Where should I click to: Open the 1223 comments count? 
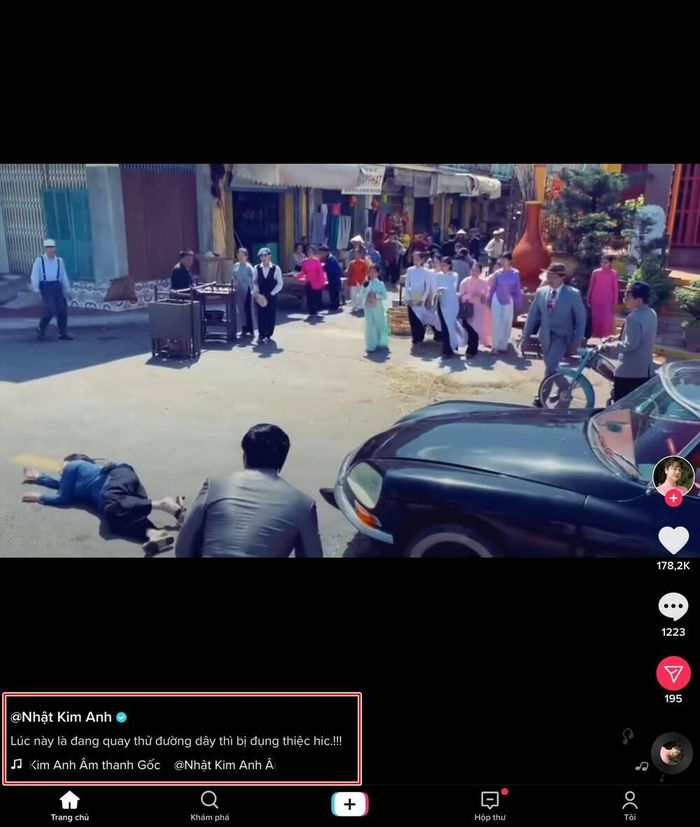pos(673,632)
